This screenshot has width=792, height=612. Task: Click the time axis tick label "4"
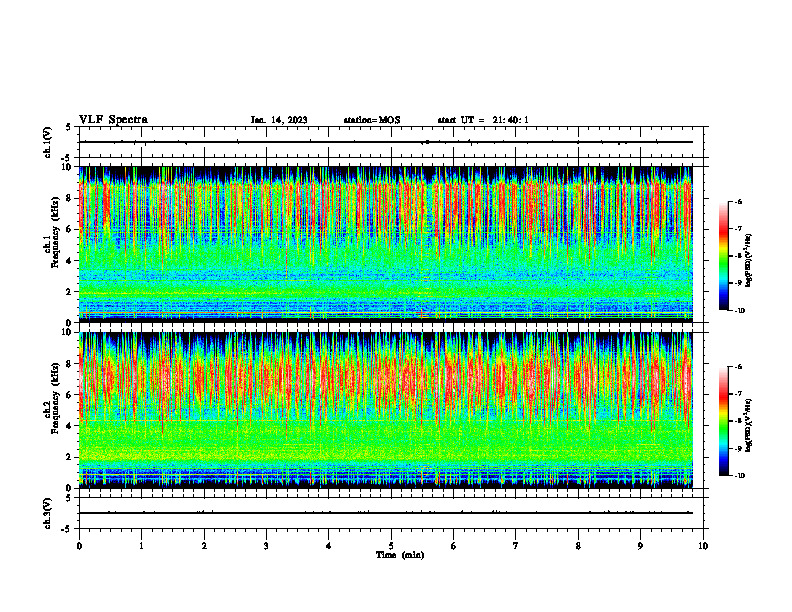pyautogui.click(x=328, y=546)
